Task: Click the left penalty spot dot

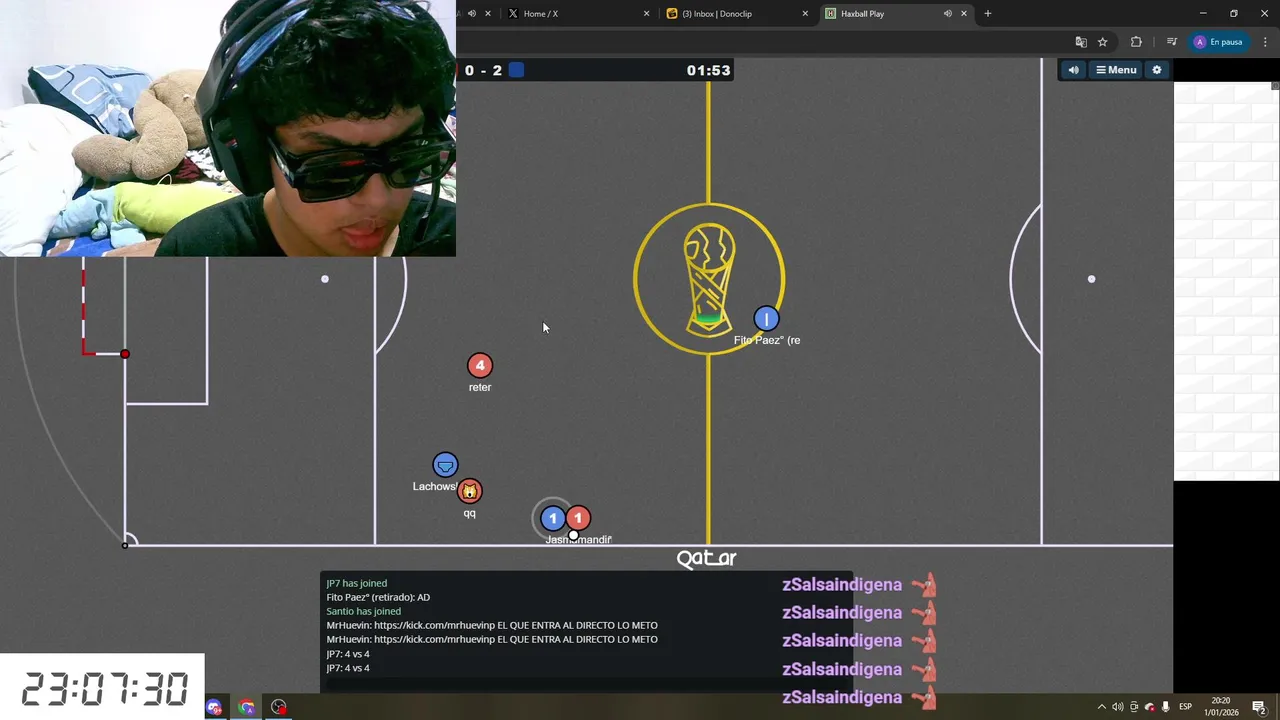Action: coord(325,279)
